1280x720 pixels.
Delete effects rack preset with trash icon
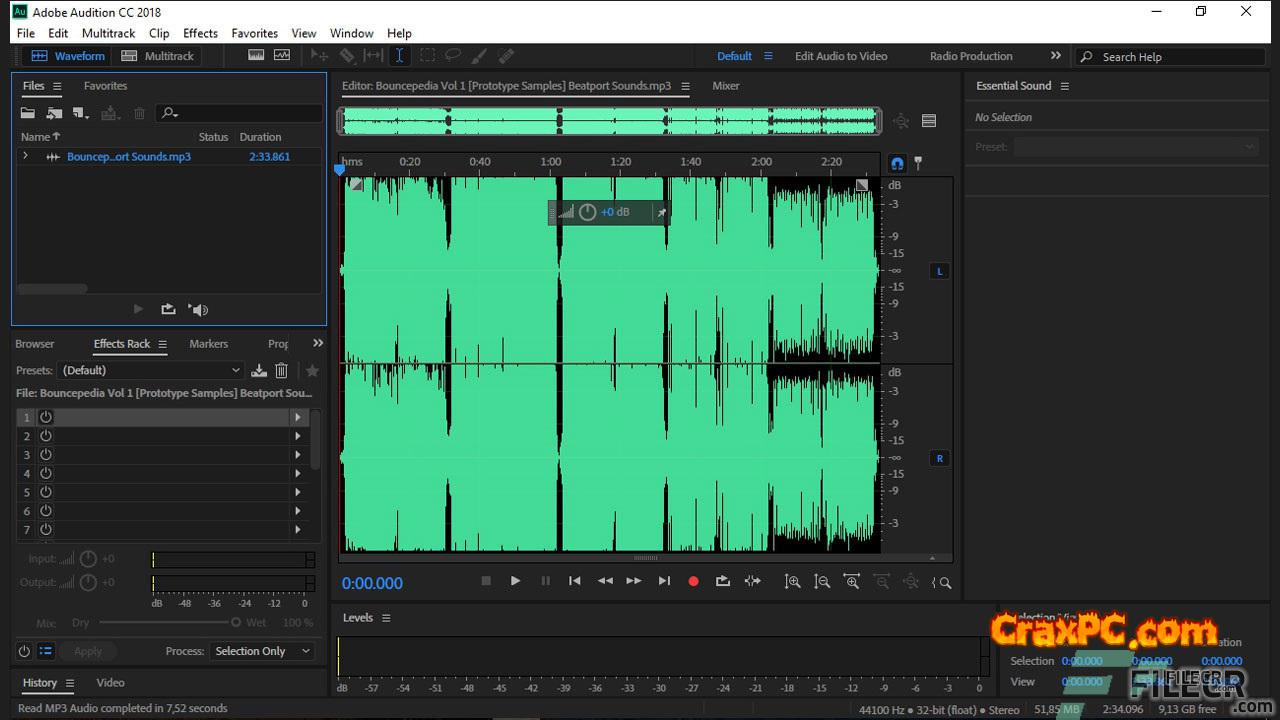(x=282, y=370)
